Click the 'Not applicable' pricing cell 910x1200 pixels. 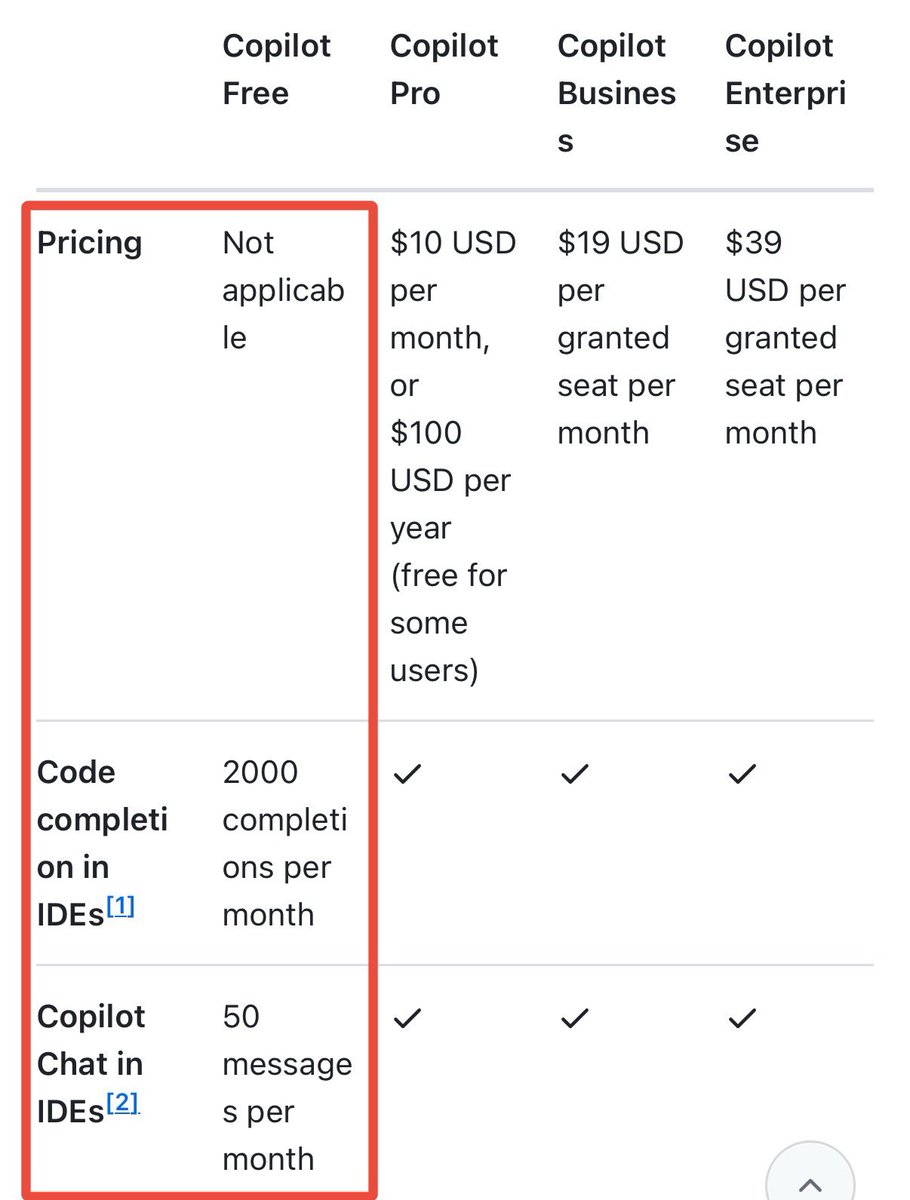click(283, 290)
